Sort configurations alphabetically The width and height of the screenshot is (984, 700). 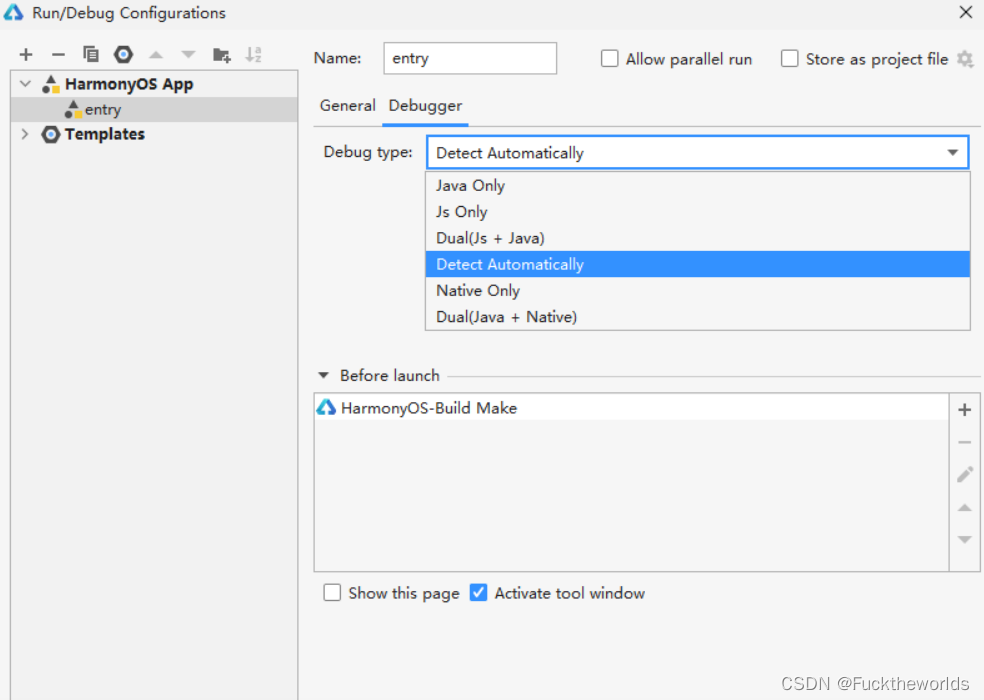254,55
